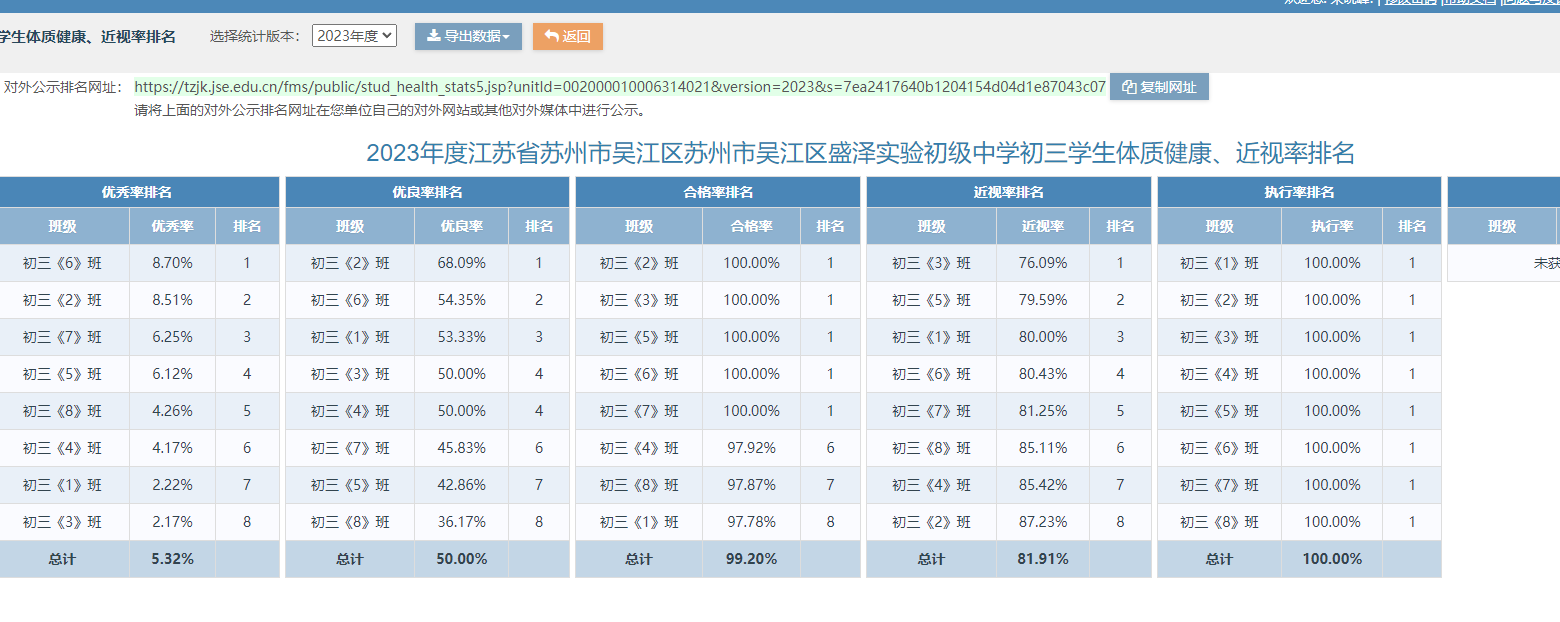
Task: Click the 99.20% total pass rate cell
Action: pyautogui.click(x=751, y=559)
